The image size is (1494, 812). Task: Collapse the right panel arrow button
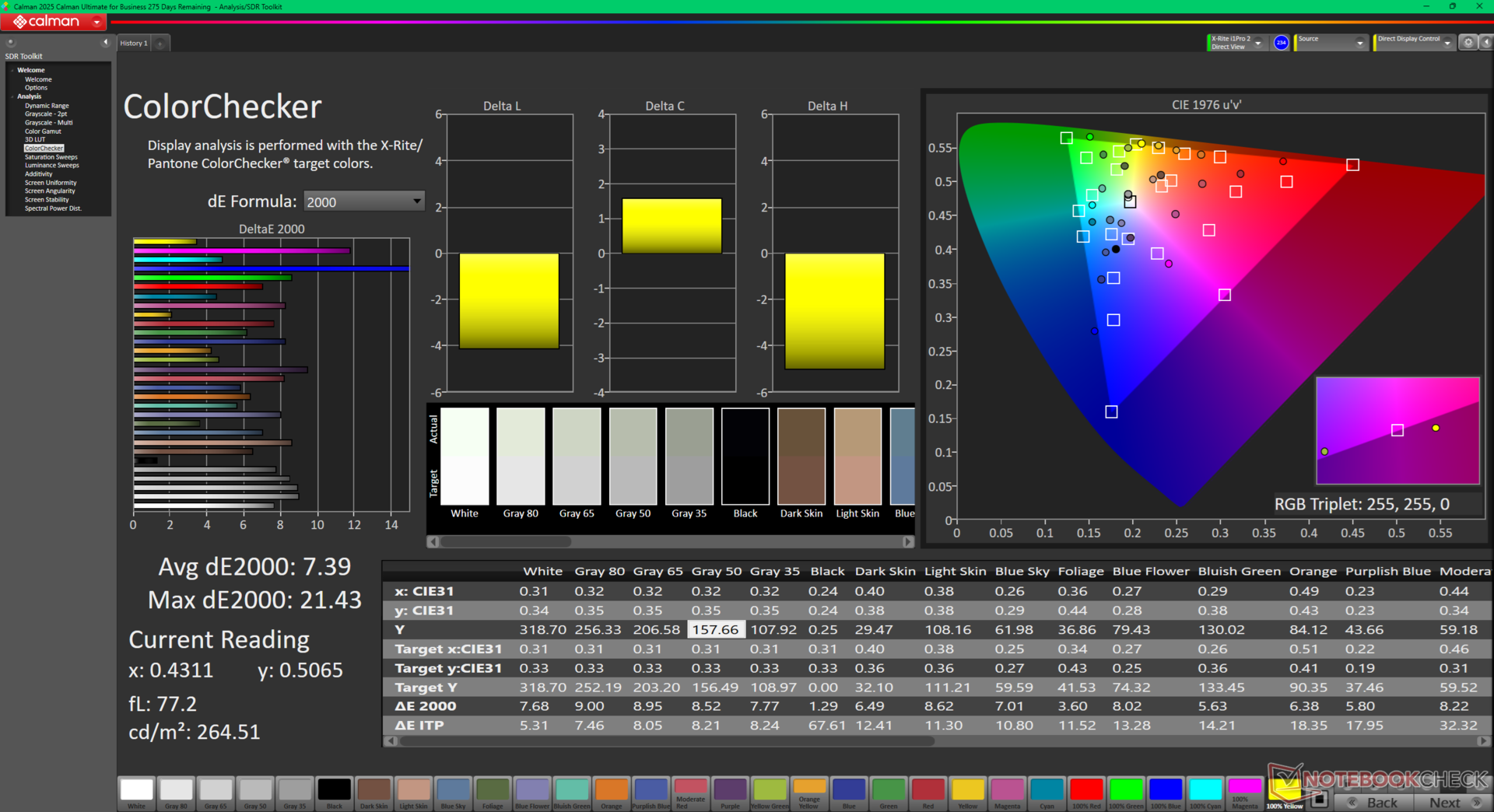1485,43
